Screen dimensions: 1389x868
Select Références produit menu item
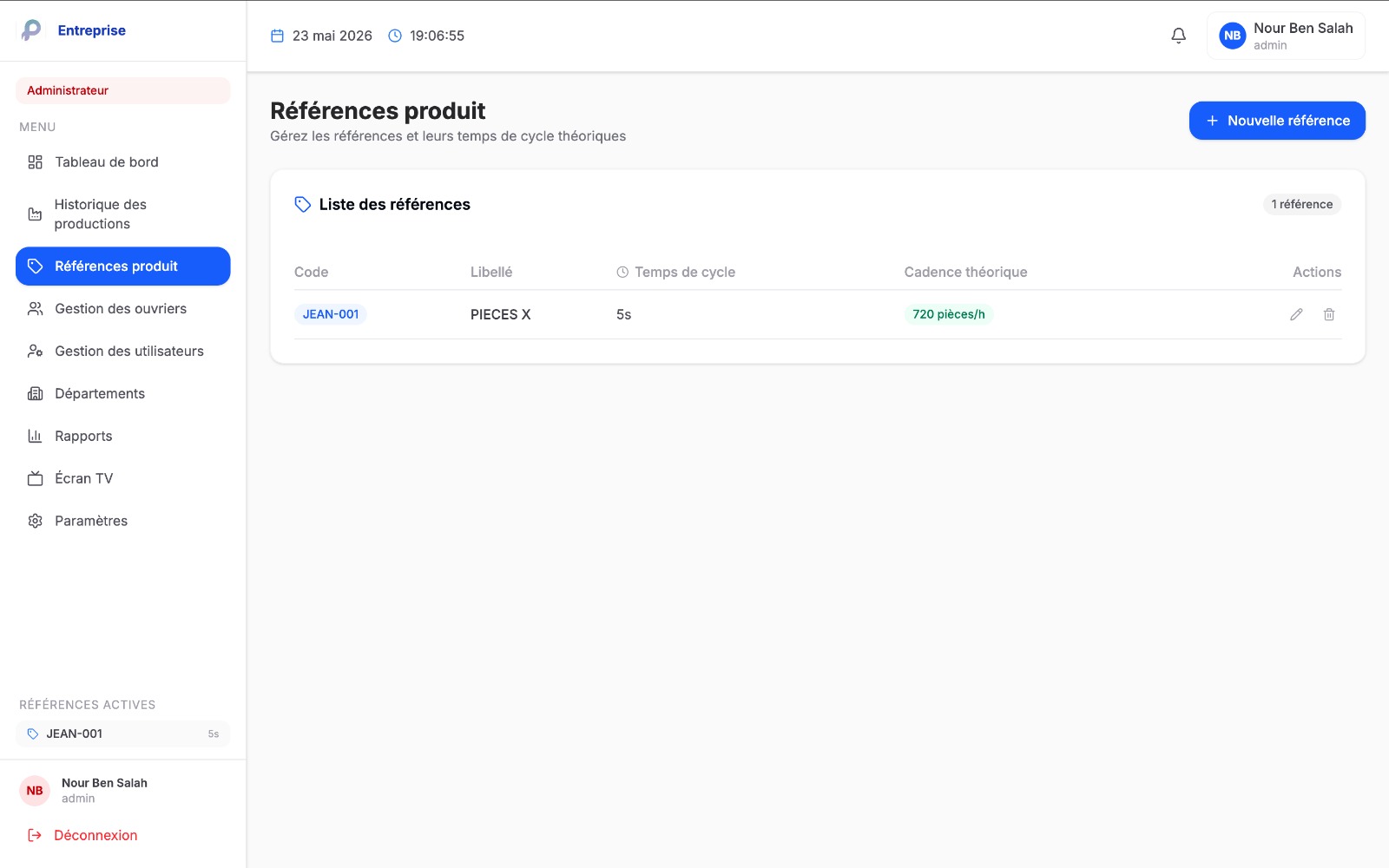123,266
